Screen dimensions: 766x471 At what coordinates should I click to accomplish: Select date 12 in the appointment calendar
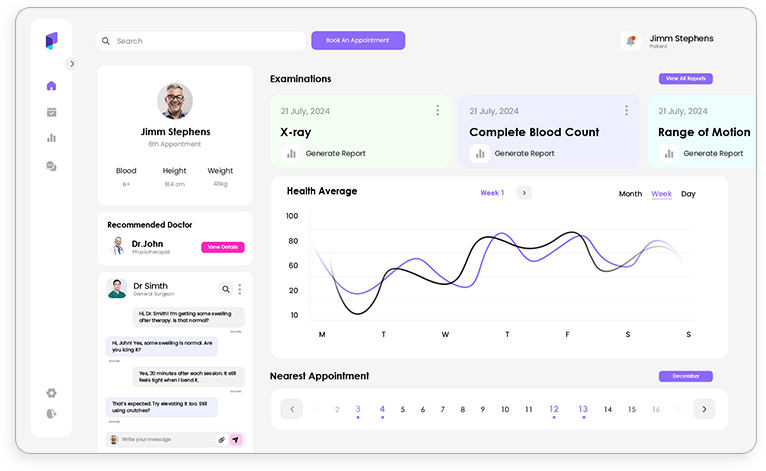[x=554, y=409]
